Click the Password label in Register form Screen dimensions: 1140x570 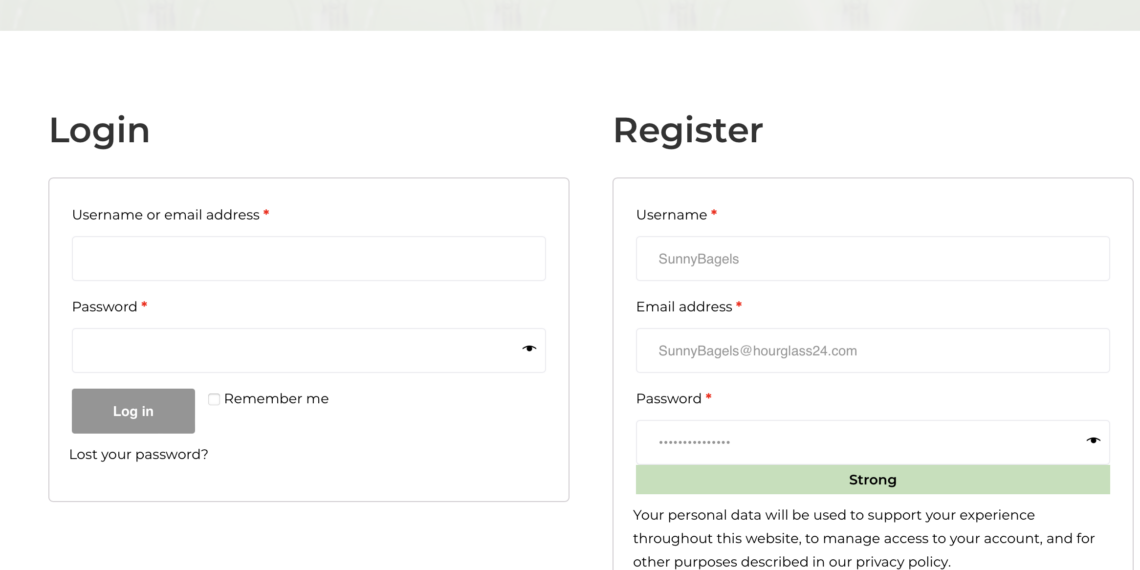669,398
